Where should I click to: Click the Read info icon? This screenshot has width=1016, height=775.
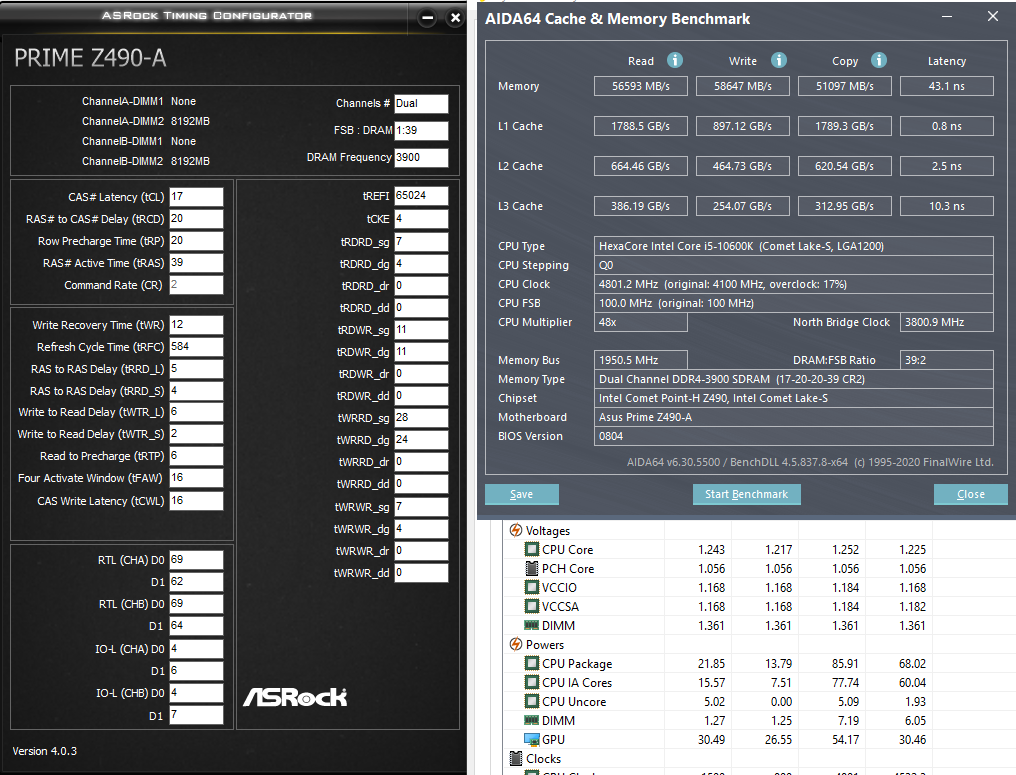675,60
